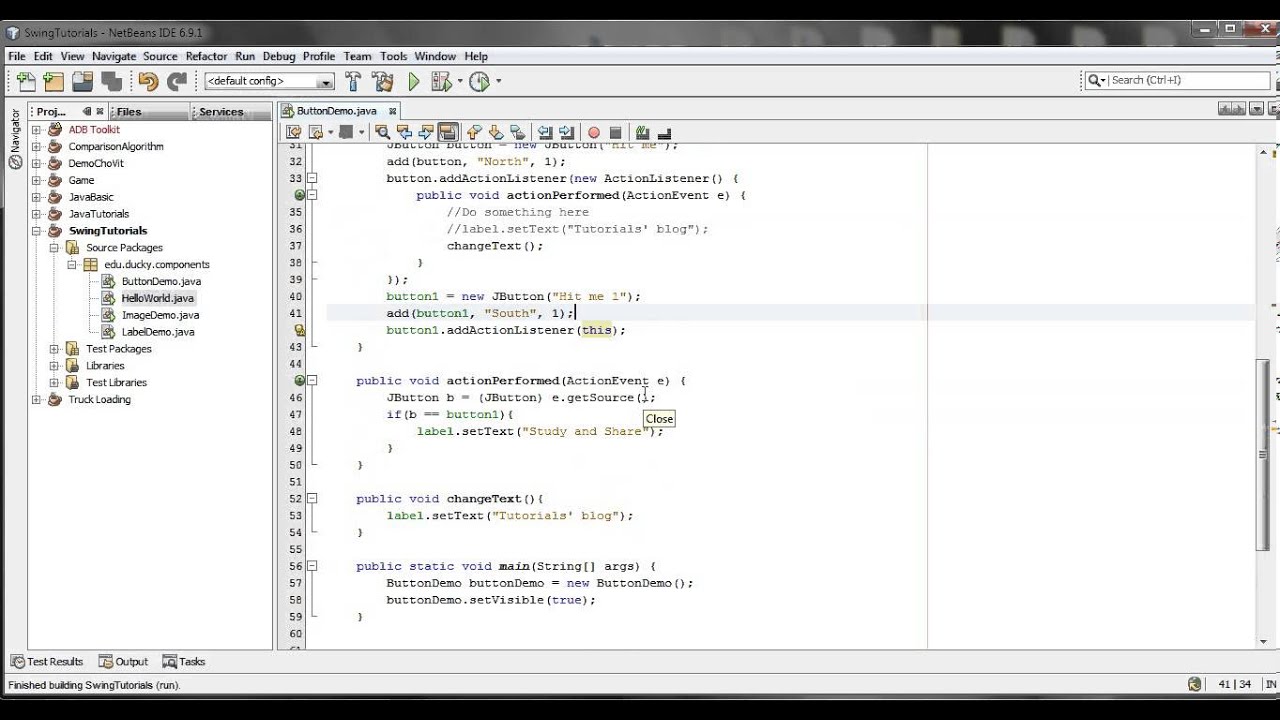Open the Navigate menu
This screenshot has height=720, width=1280.
tap(114, 56)
